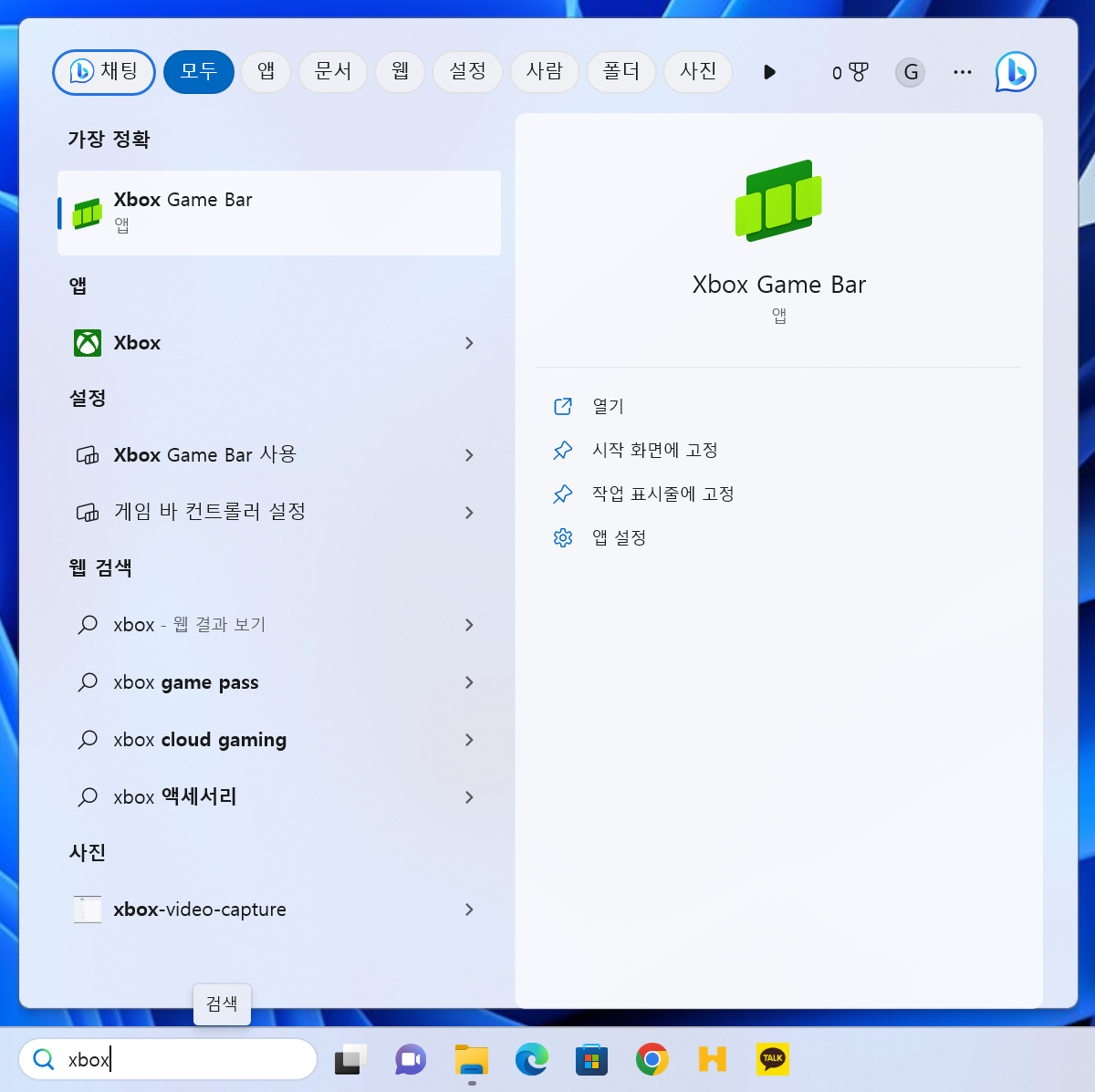Click the green Xbox app icon
This screenshot has height=1092, width=1095.
coord(88,343)
